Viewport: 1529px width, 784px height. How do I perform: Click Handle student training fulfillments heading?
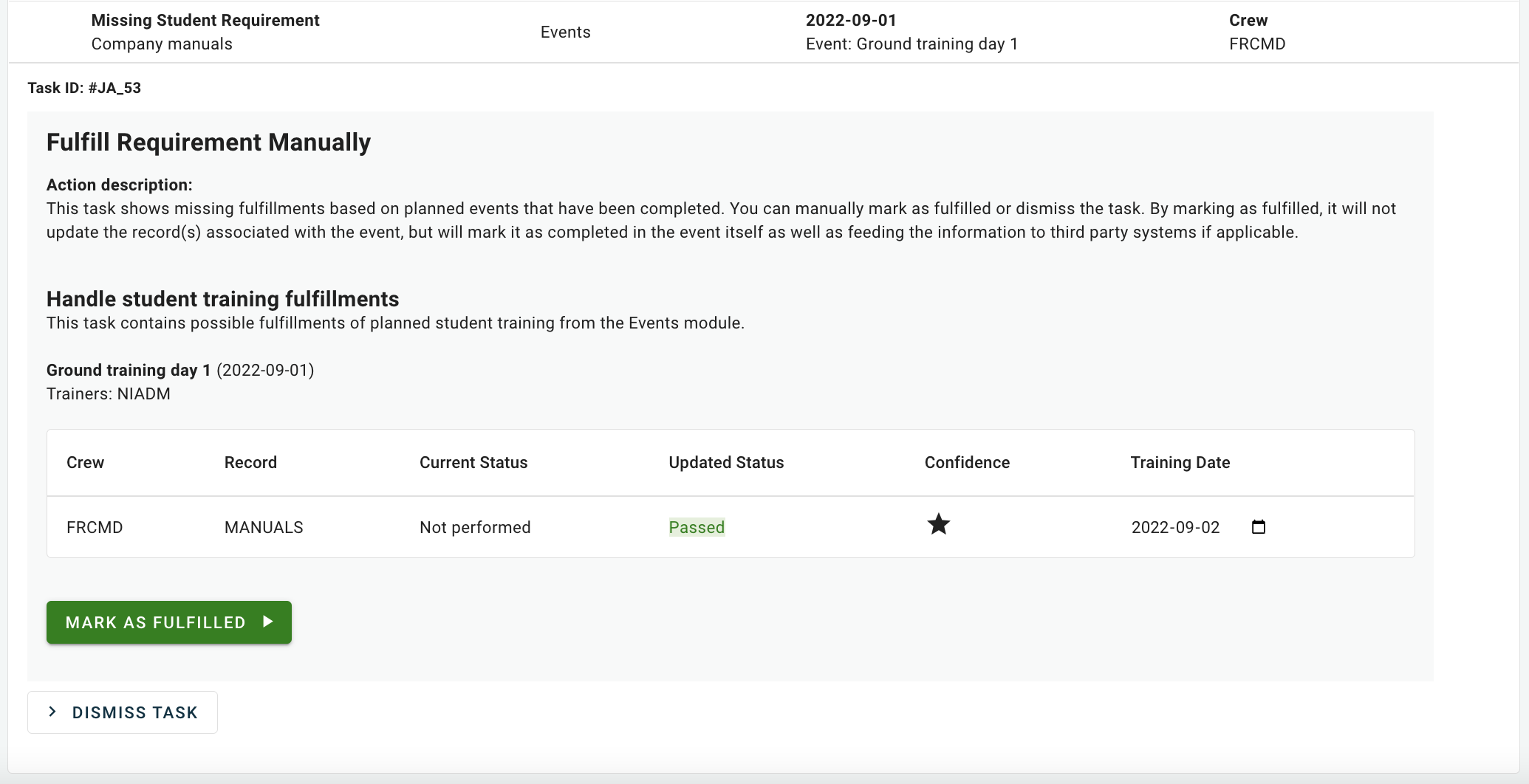[222, 298]
